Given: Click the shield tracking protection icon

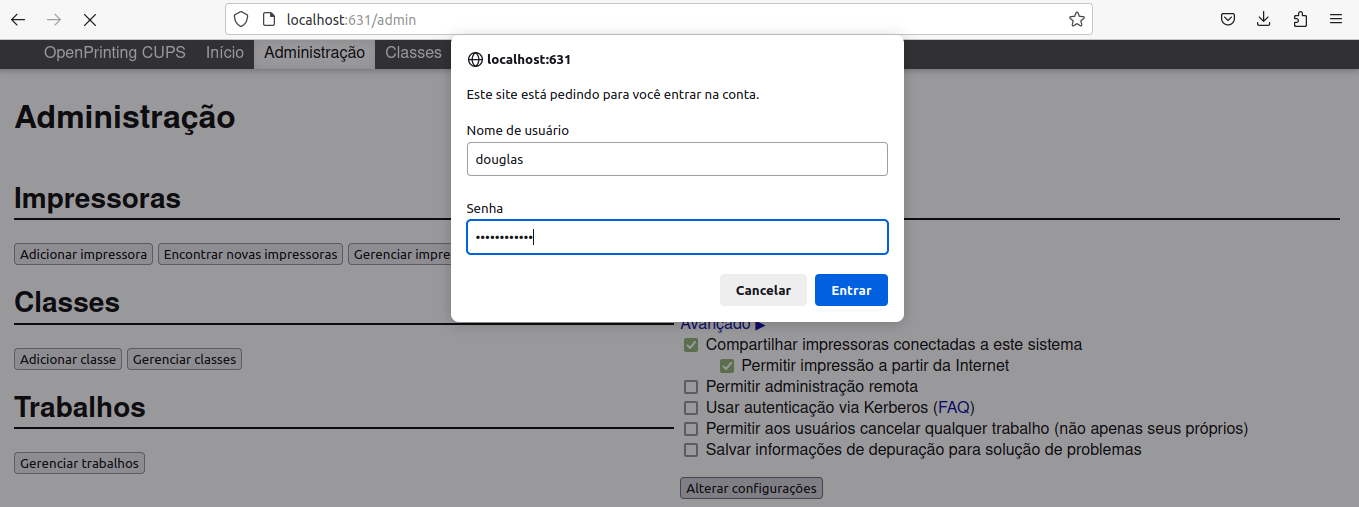Looking at the screenshot, I should (x=241, y=19).
